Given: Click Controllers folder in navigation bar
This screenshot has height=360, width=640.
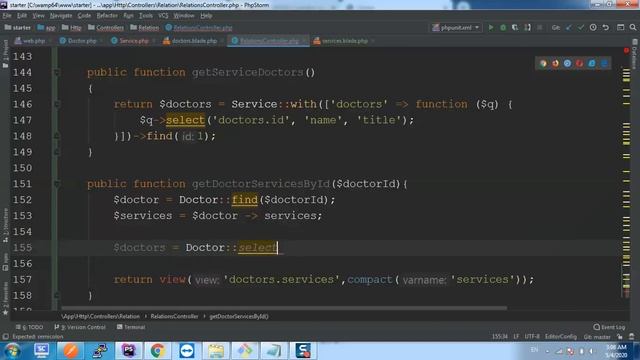Looking at the screenshot, I should coord(106,28).
